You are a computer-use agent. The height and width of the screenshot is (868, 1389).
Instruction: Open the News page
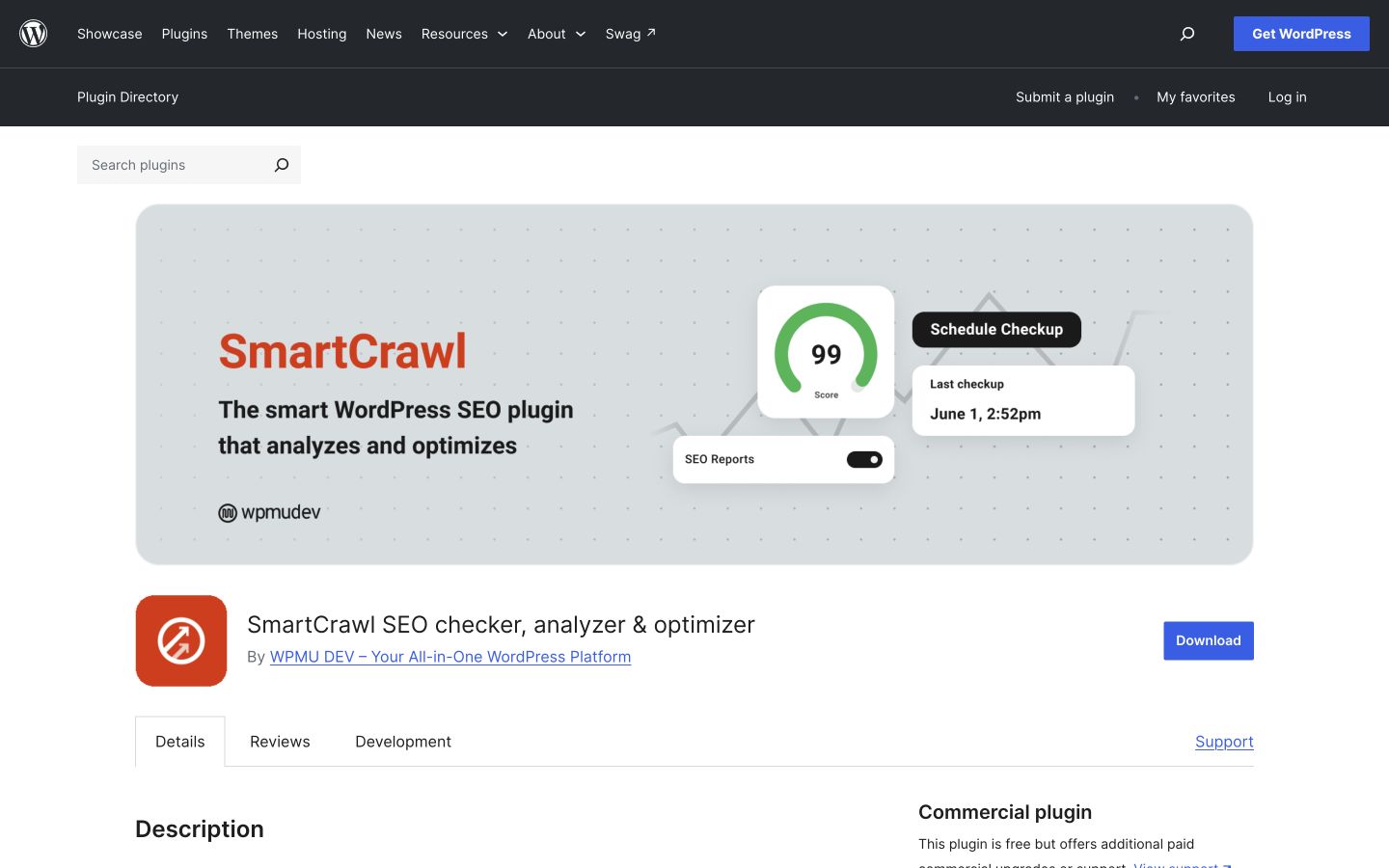tap(384, 34)
